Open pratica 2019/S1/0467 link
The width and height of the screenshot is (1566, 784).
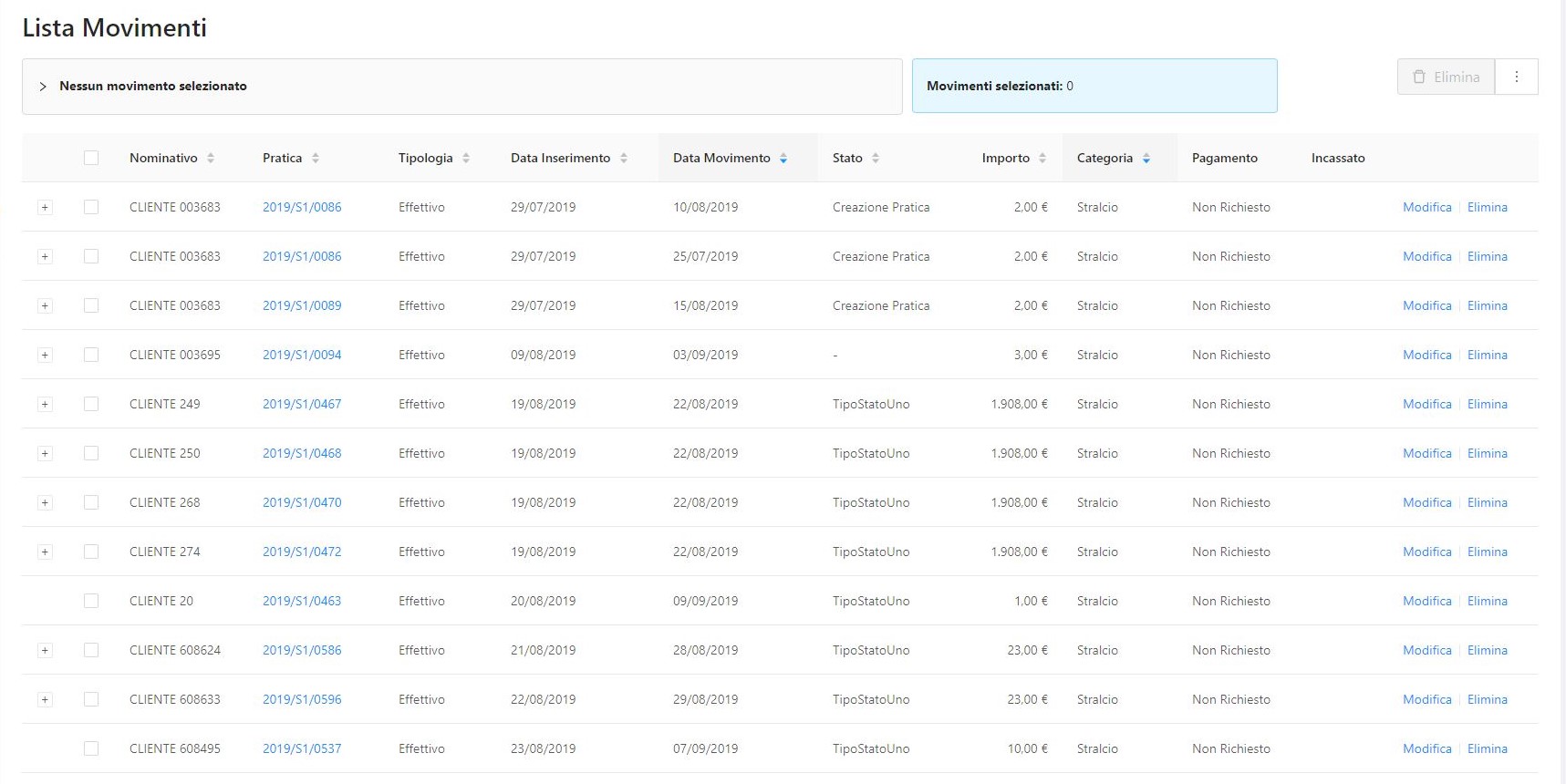click(302, 404)
